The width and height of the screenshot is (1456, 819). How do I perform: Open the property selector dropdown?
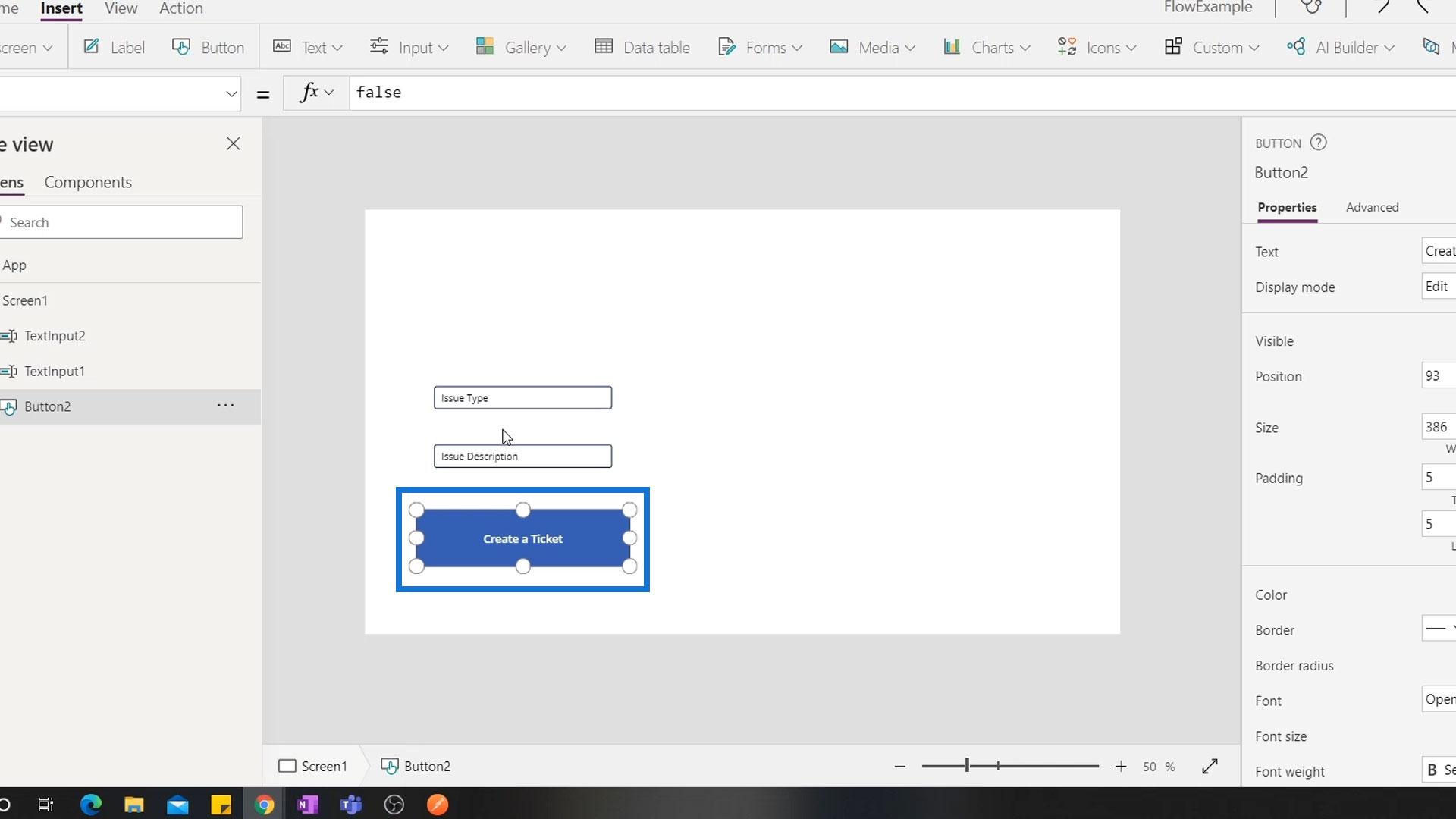tap(231, 94)
